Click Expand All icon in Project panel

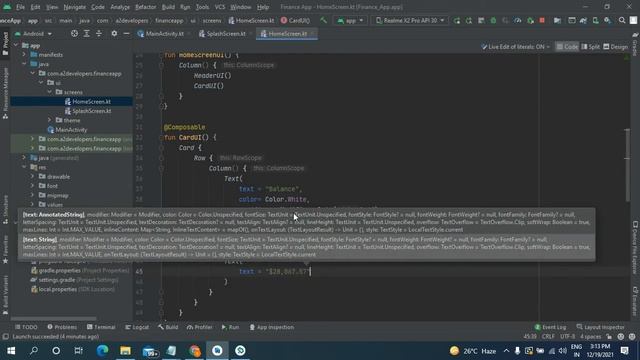point(87,34)
